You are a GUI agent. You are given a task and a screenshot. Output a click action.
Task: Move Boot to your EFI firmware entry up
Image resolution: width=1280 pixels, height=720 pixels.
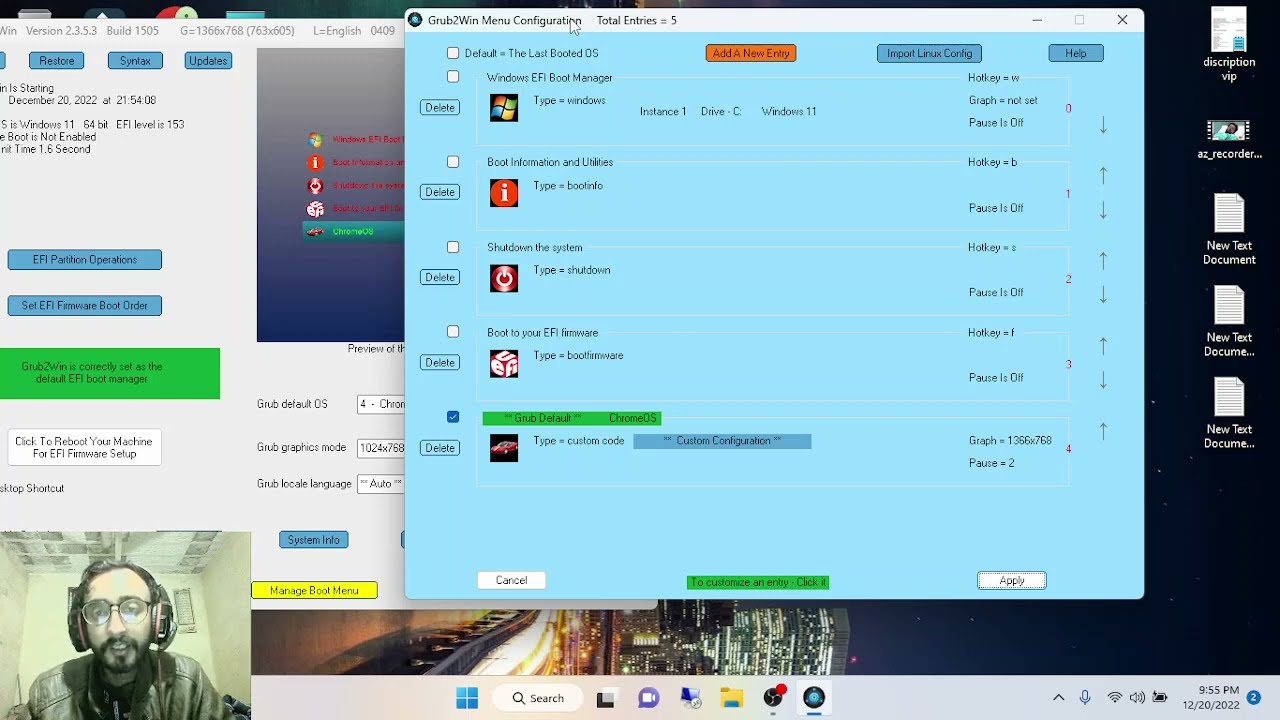[1103, 345]
